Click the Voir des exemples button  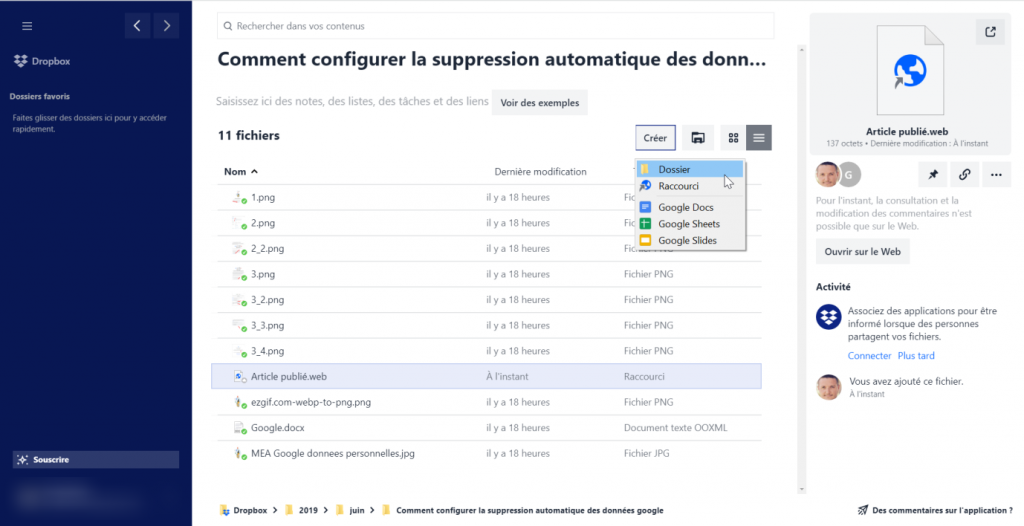539,103
